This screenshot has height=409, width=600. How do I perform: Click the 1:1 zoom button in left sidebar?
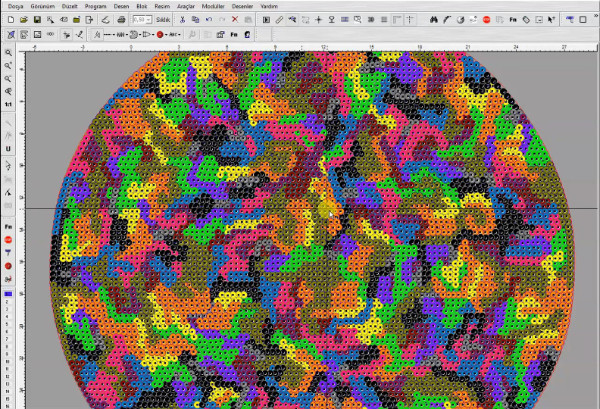tap(8, 104)
